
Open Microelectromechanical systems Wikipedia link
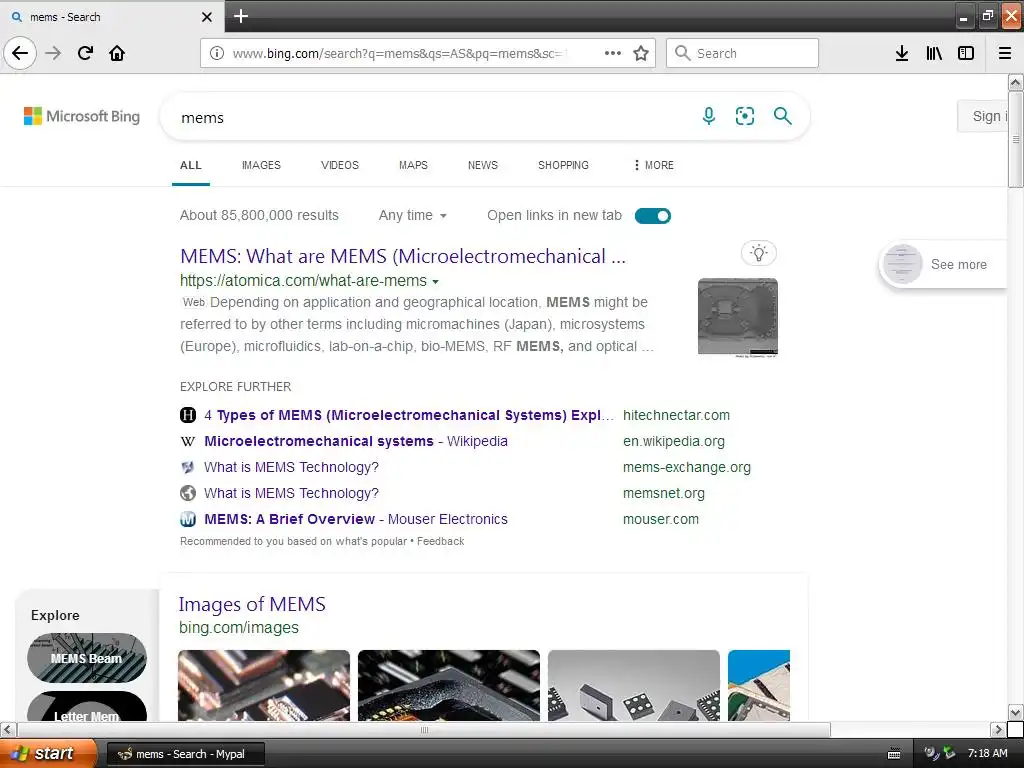tap(356, 441)
